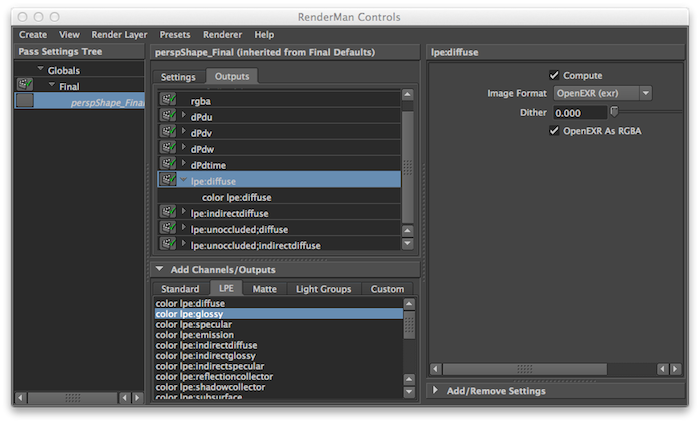Click the icon beside lpe:unoccluded;diffuse output
The width and height of the screenshot is (700, 423).
168,228
